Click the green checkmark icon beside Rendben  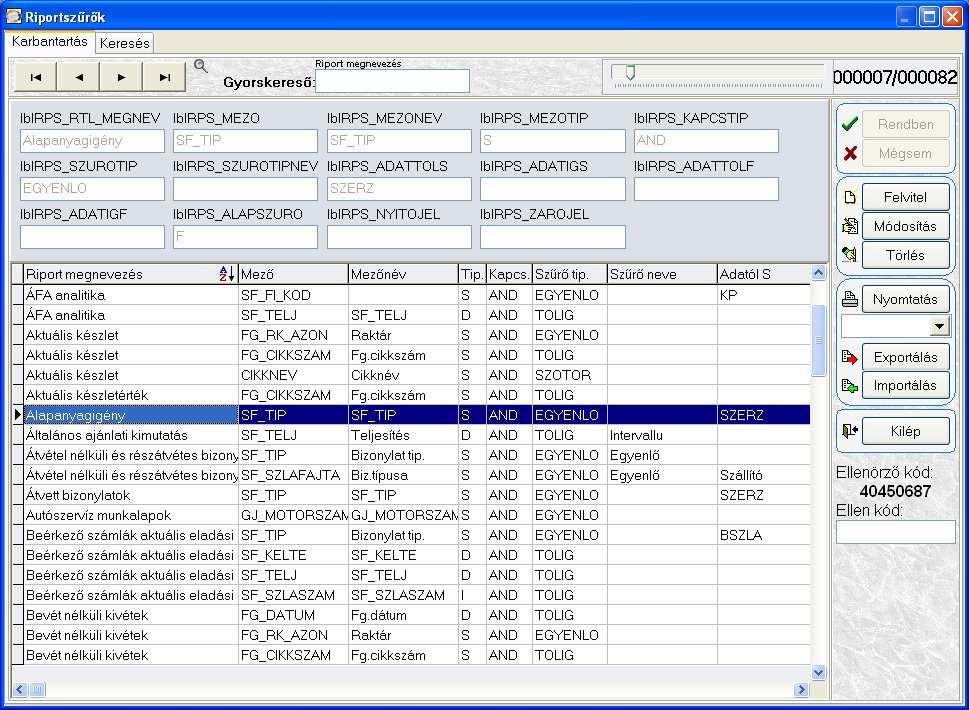850,124
